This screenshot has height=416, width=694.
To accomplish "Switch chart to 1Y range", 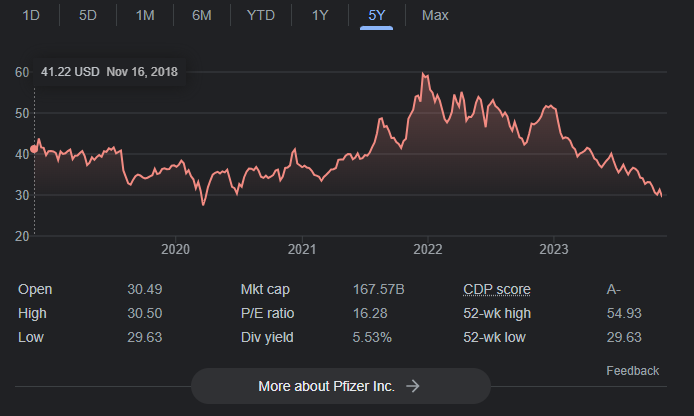I will point(320,15).
